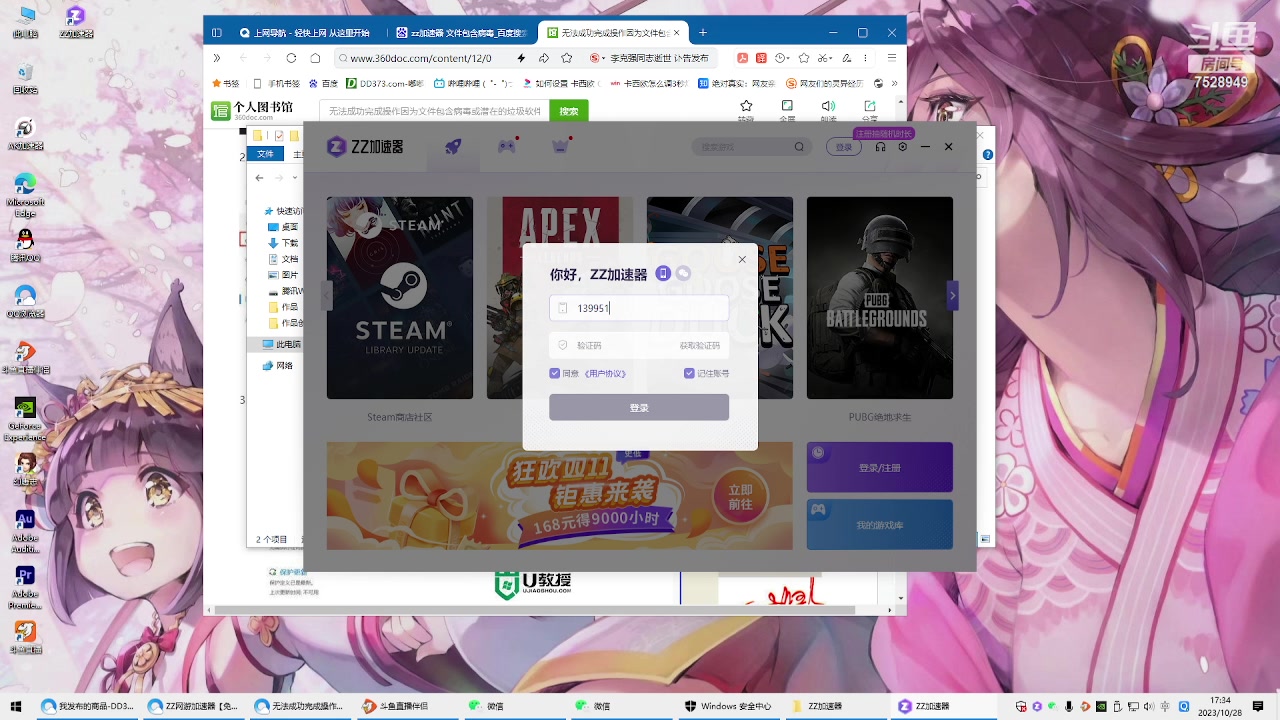Select 网络 in File Explorer tree
The image size is (1280, 720).
278,366
